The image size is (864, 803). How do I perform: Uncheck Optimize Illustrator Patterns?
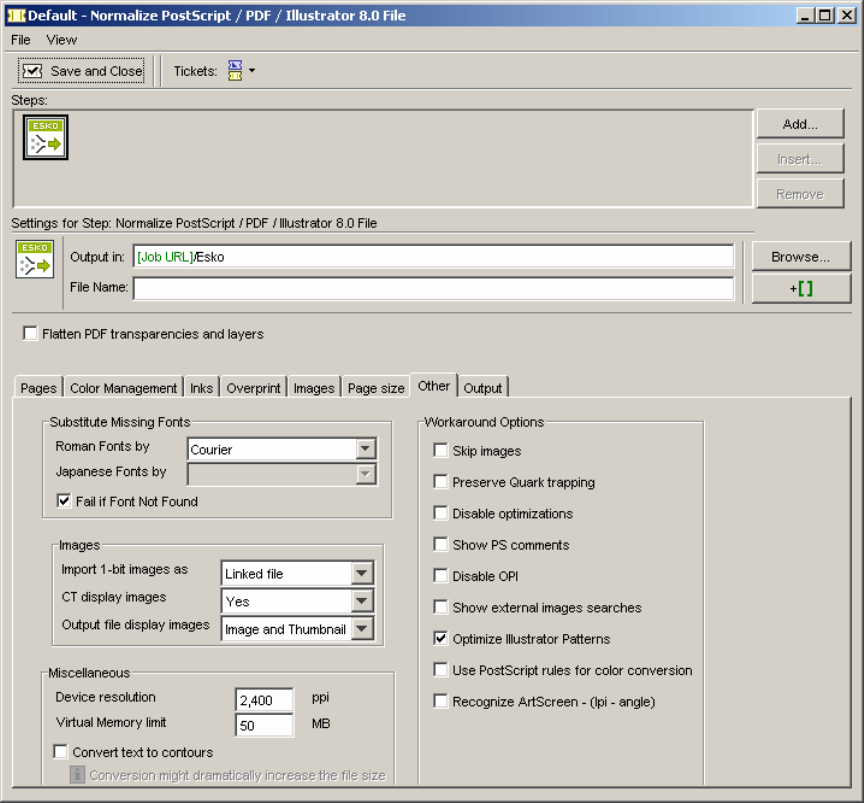tap(440, 638)
